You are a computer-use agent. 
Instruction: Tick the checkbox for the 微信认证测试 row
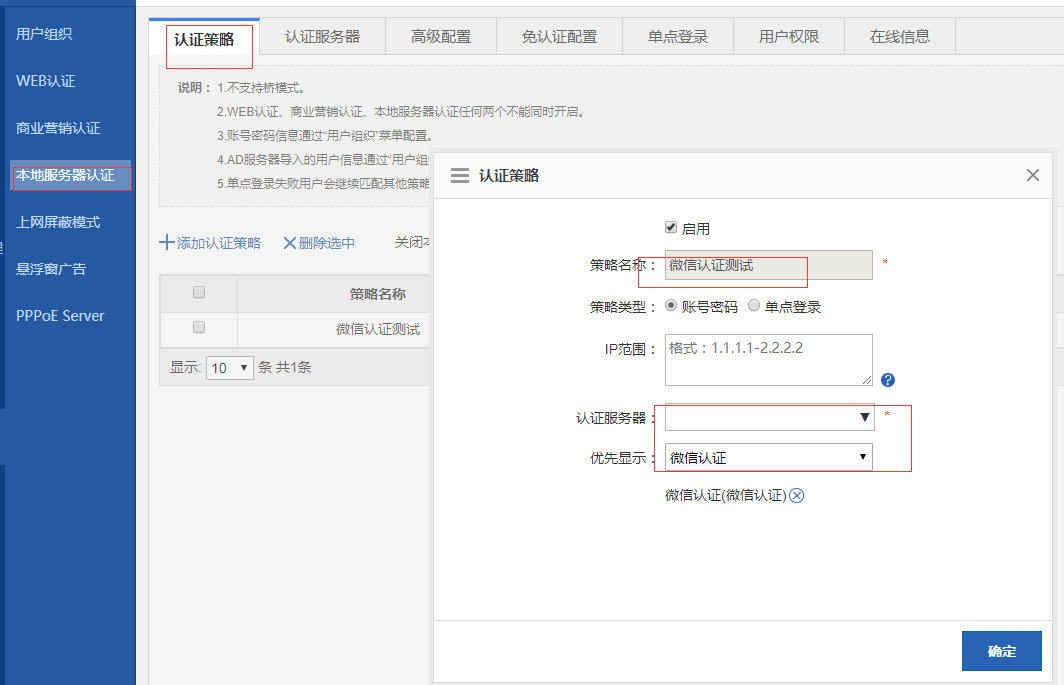[x=199, y=327]
